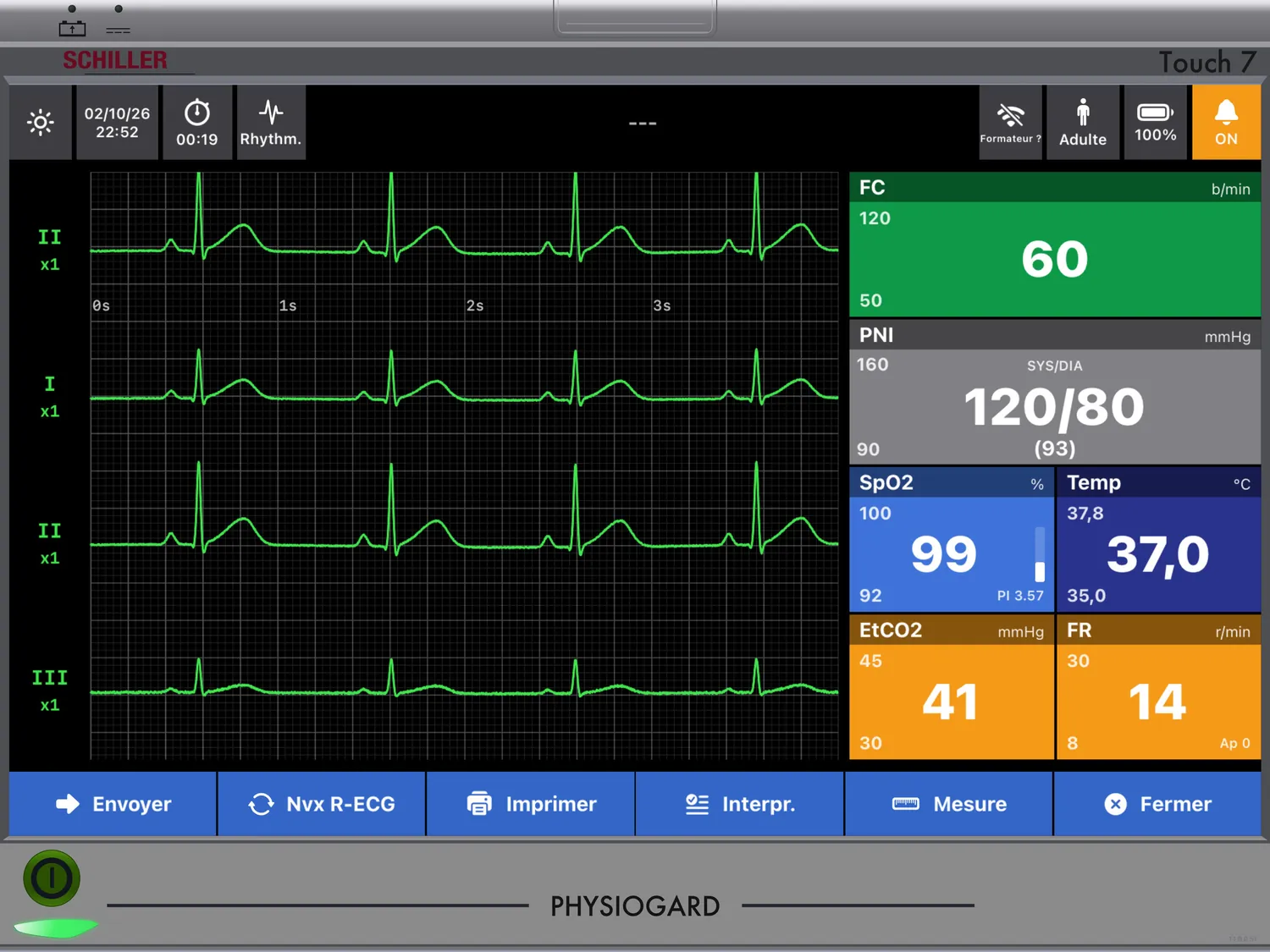Open the PNI blood pressure panel
Screen dimensions: 1270x952
pos(1055,392)
